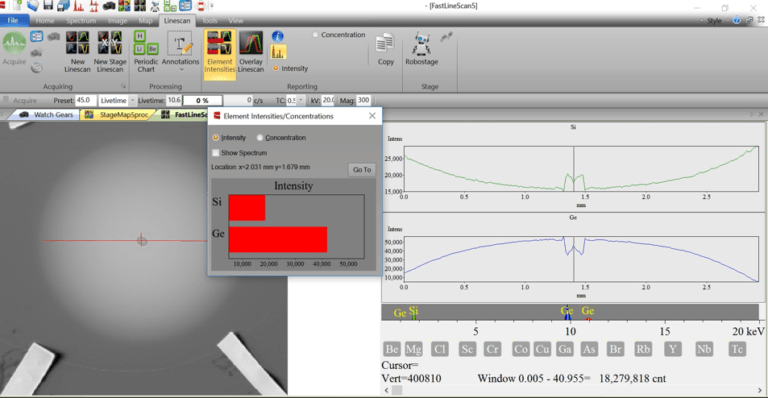Viewport: 768px width, 398px height.
Task: Close the Element Intensities/Concentrations dialog
Action: pyautogui.click(x=372, y=116)
